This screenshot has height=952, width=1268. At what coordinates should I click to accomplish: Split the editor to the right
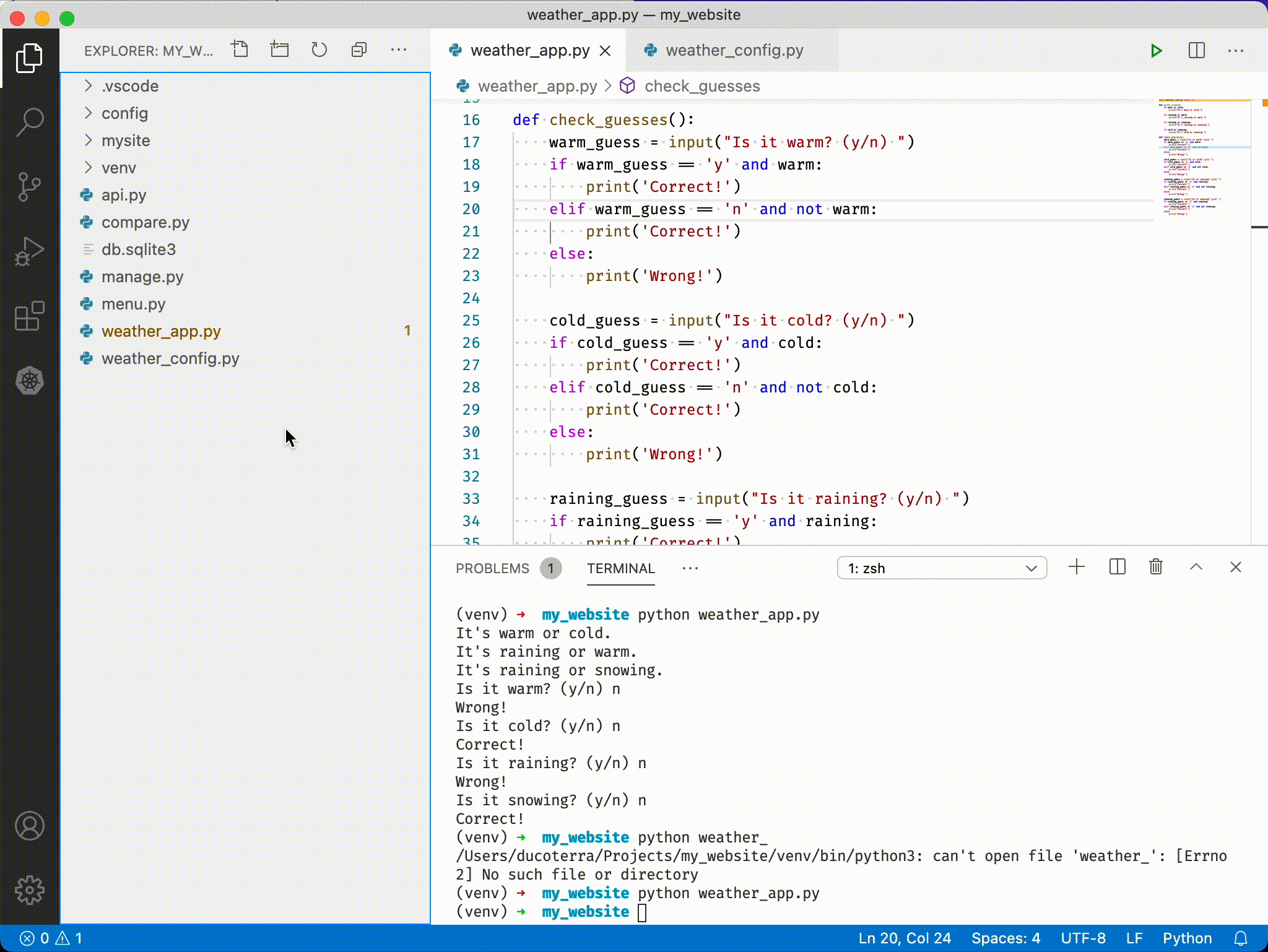click(x=1196, y=51)
